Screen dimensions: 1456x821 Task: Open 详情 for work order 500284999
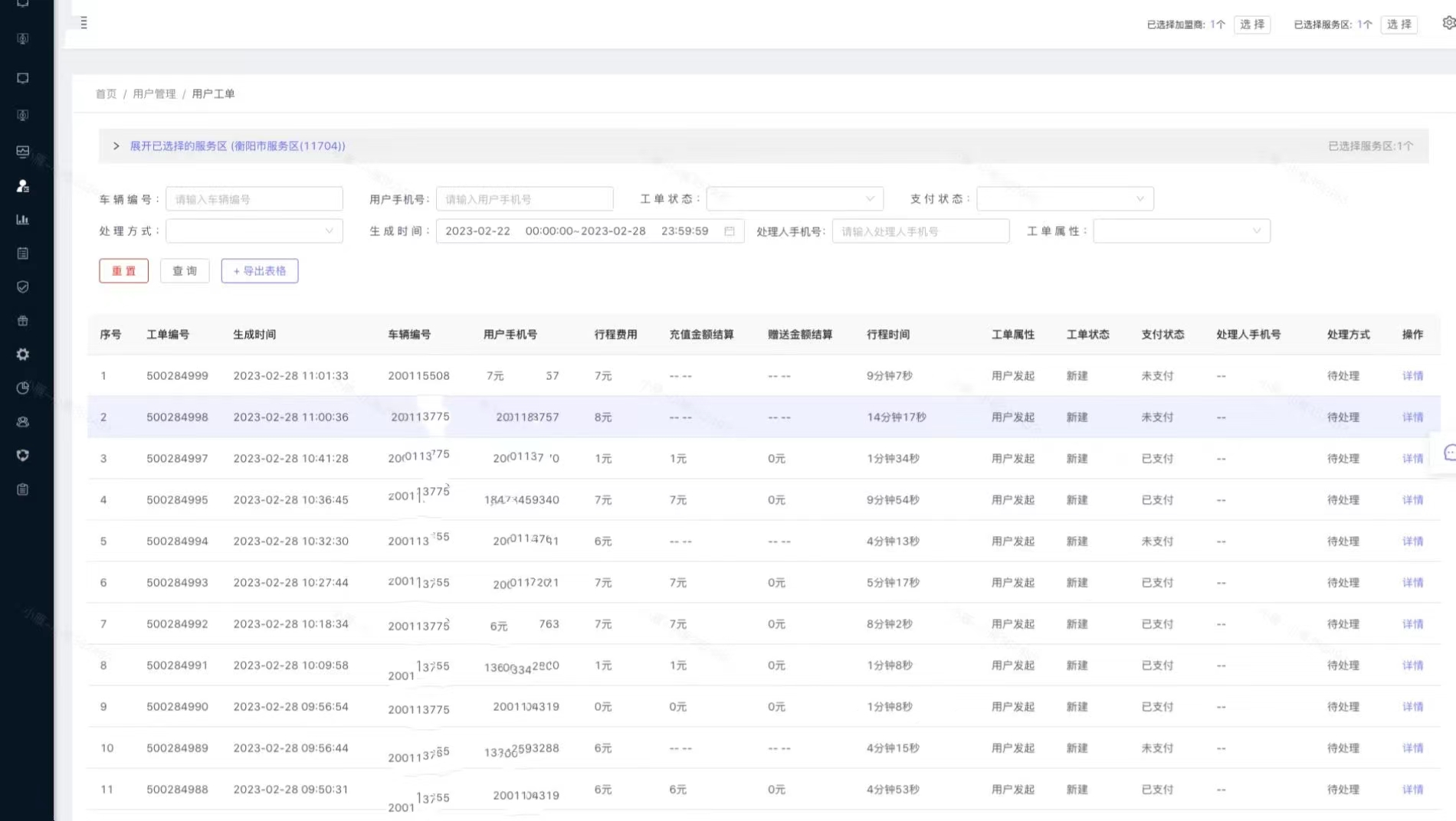pos(1412,376)
